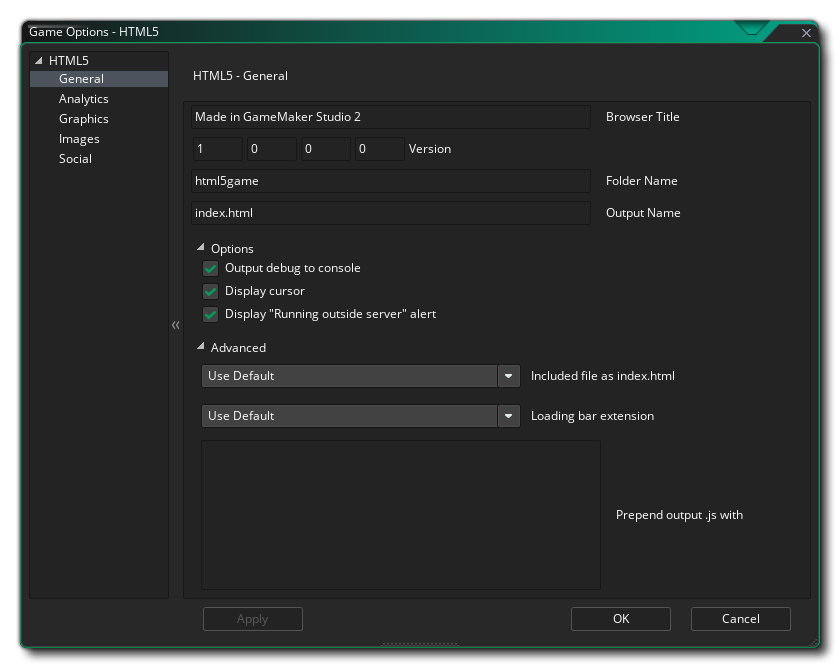Image resolution: width=840 pixels, height=668 pixels.
Task: Select the General options page
Action: (81, 78)
